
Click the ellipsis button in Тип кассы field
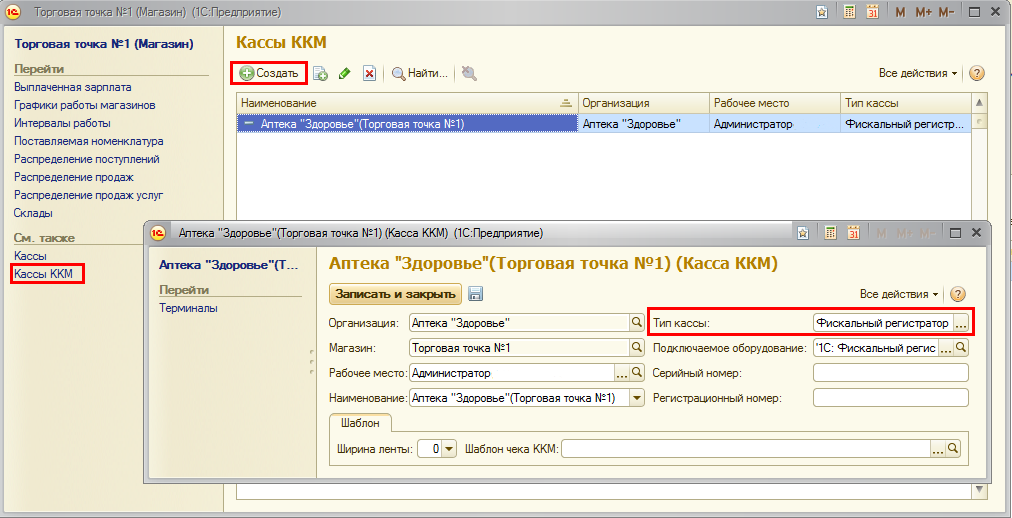(960, 323)
